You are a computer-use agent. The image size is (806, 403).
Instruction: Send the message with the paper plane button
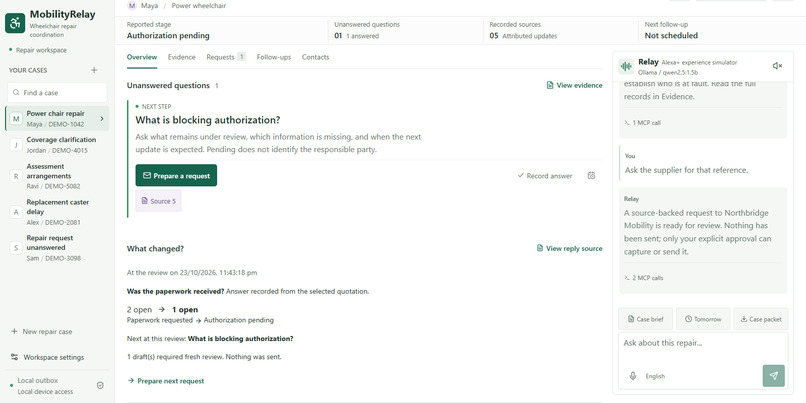tap(774, 376)
